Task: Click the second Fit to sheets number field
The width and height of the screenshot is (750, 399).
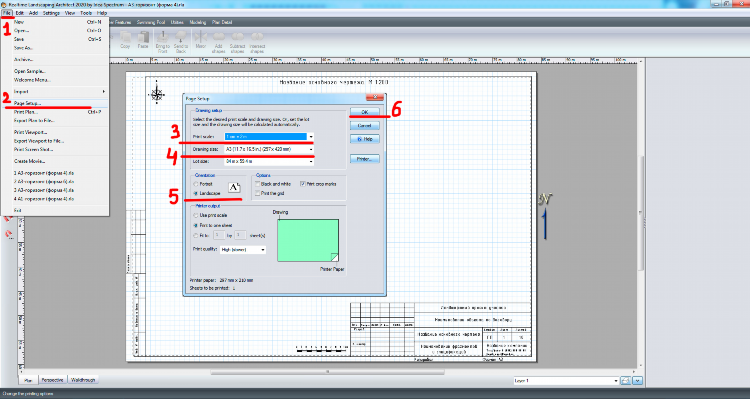Action: 241,235
